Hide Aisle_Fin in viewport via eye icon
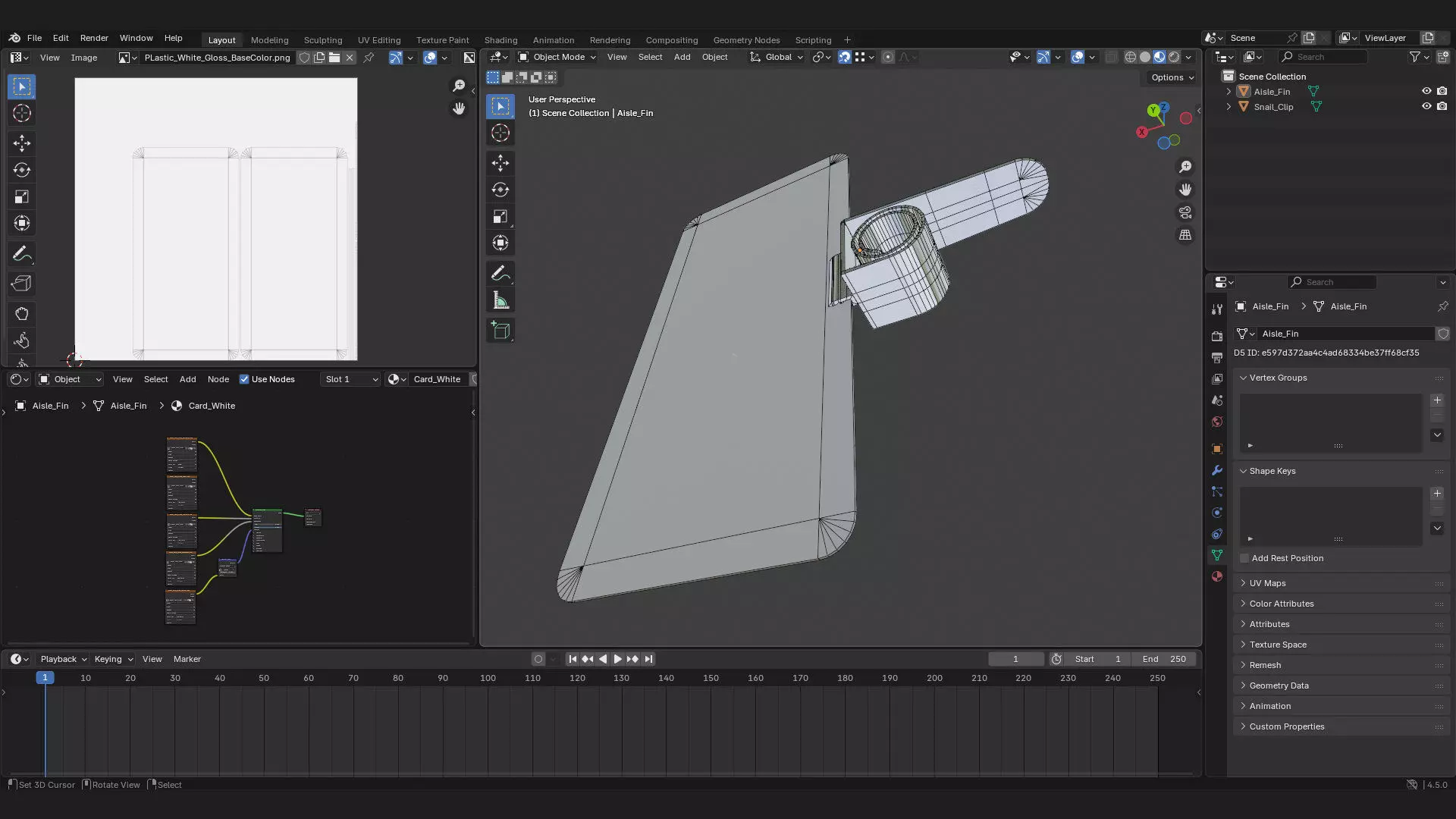Image resolution: width=1456 pixels, height=819 pixels. coord(1426,91)
